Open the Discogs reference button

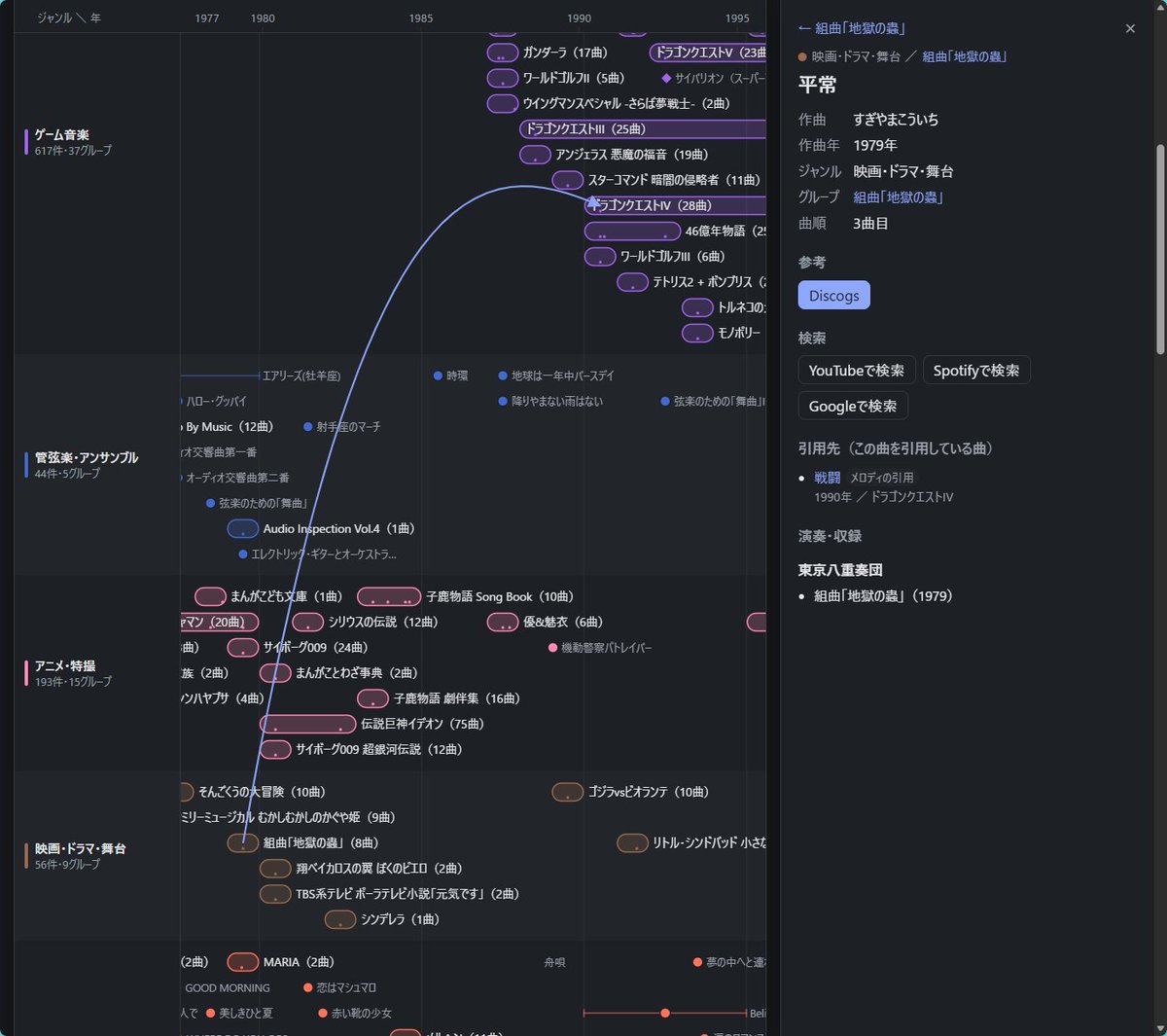(834, 296)
